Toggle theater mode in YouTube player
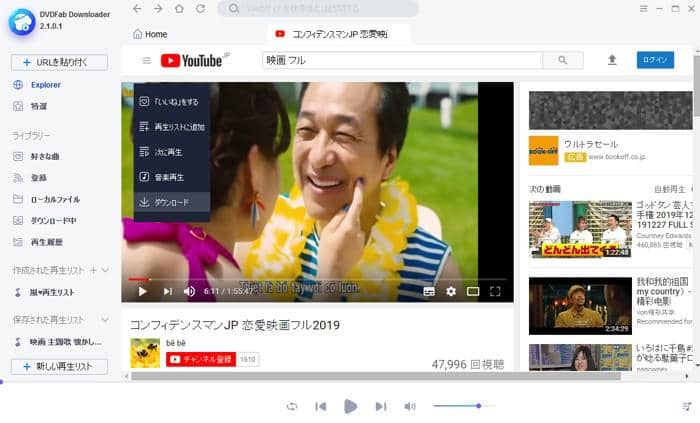 [473, 291]
